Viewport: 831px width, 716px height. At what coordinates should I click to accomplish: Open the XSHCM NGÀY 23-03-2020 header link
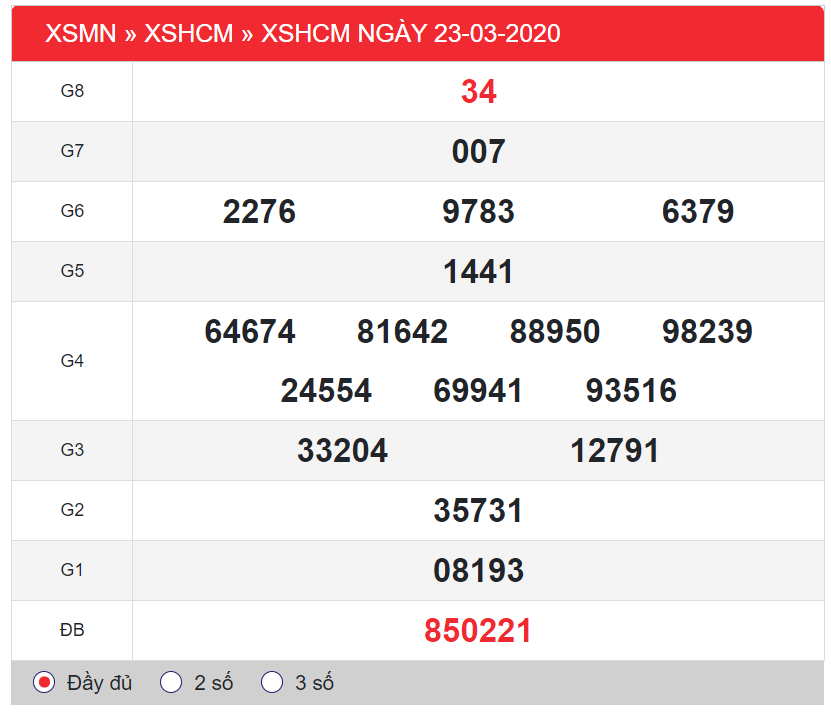click(x=410, y=33)
